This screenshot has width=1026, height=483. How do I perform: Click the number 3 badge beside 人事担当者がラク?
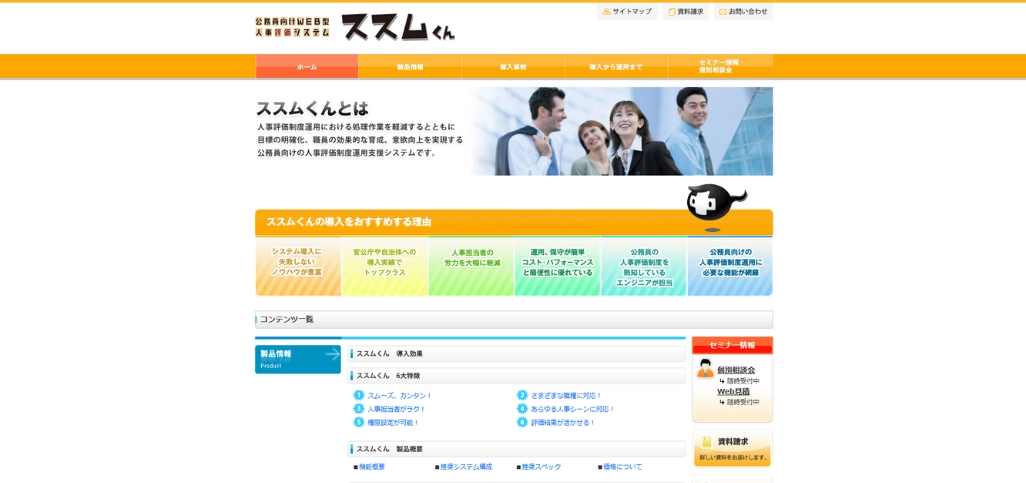359,409
